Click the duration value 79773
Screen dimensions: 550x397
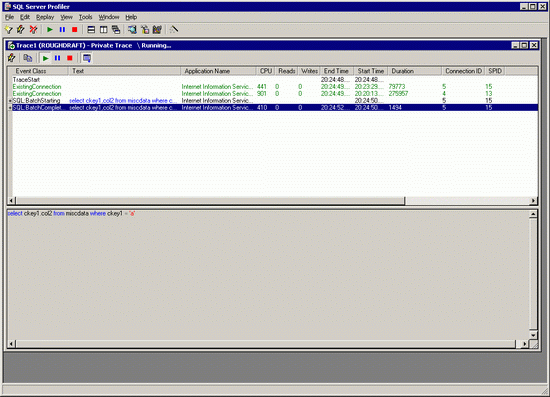tap(397, 87)
